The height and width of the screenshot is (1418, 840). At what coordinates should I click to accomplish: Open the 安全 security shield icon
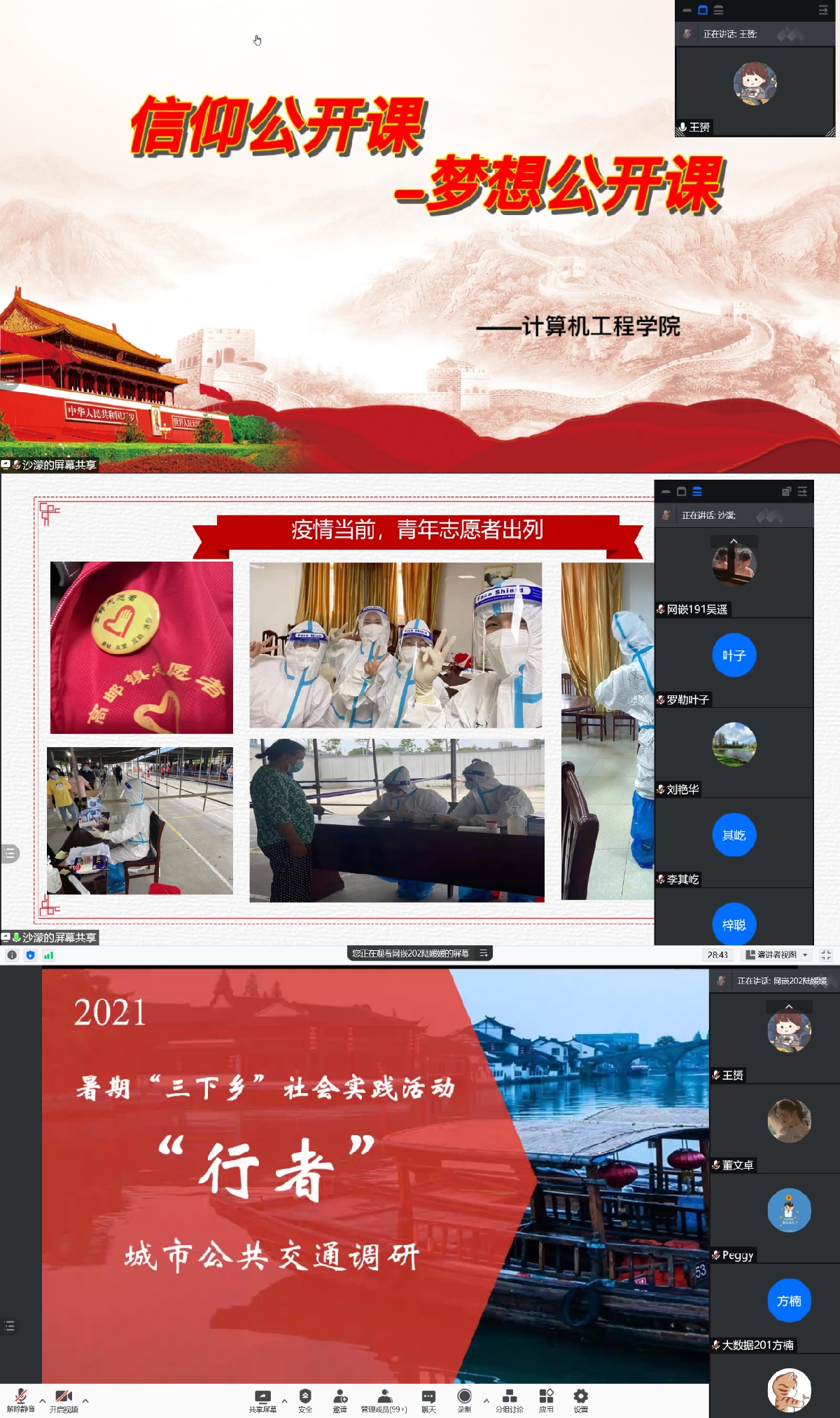click(305, 1400)
